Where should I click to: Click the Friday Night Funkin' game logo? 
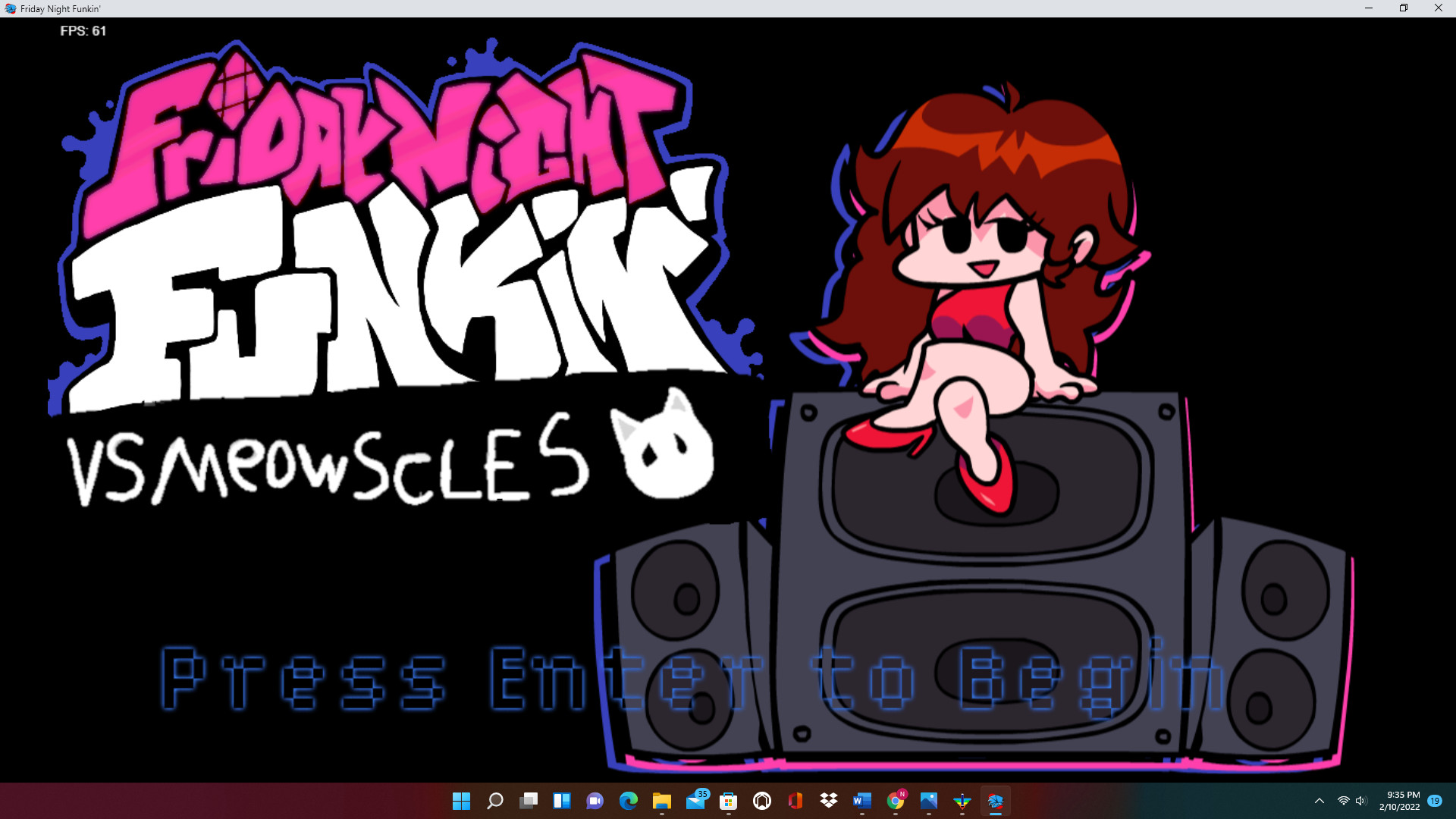[x=406, y=227]
